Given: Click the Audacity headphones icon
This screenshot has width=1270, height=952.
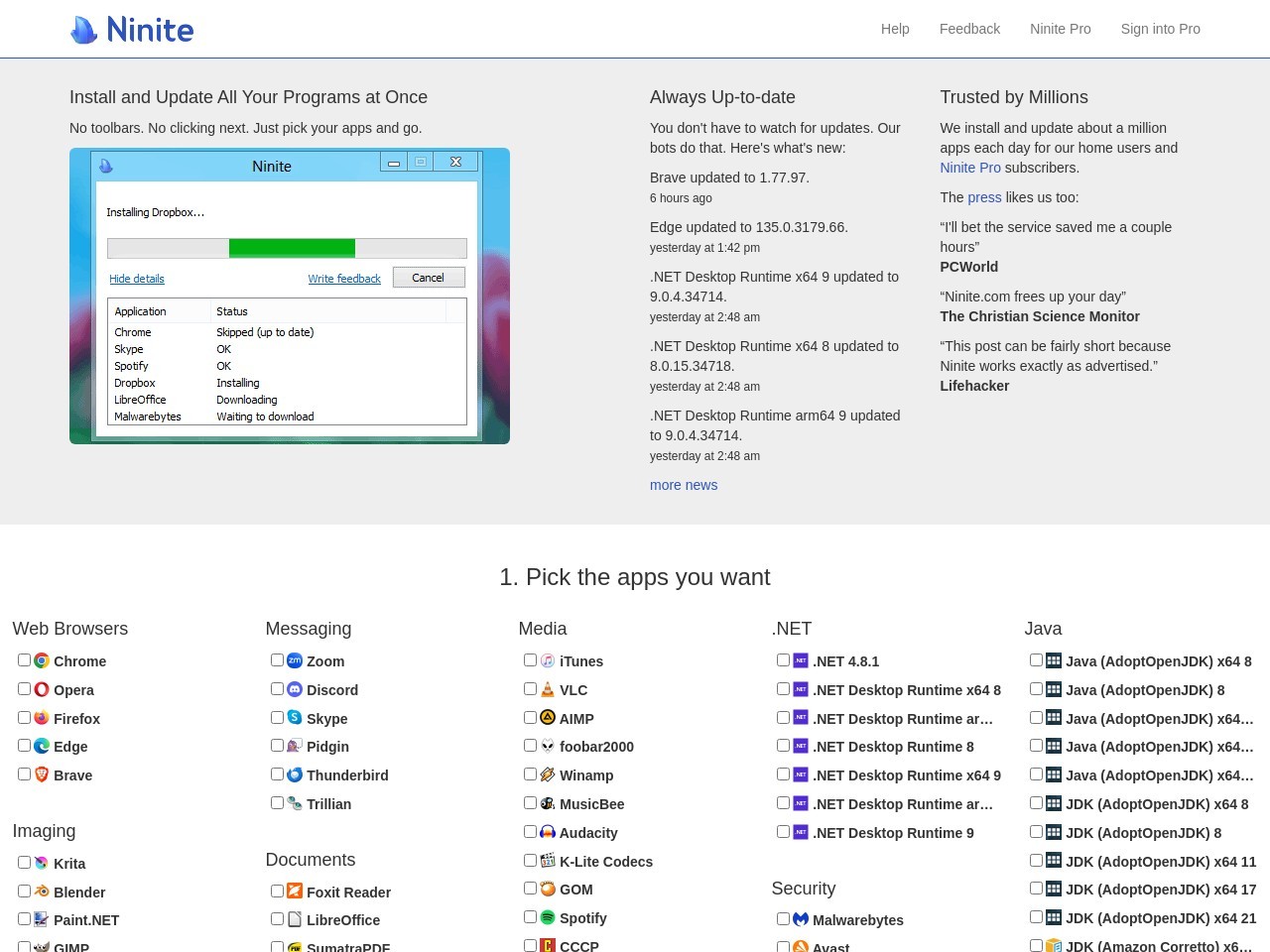Looking at the screenshot, I should [x=548, y=832].
